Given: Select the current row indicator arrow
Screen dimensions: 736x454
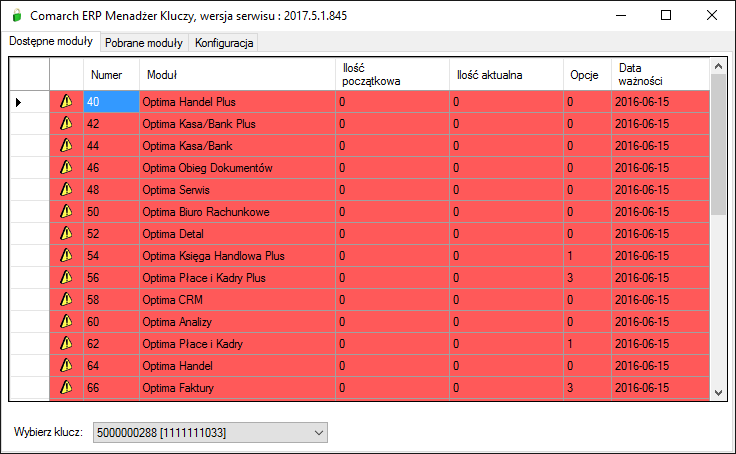Looking at the screenshot, I should [18, 102].
